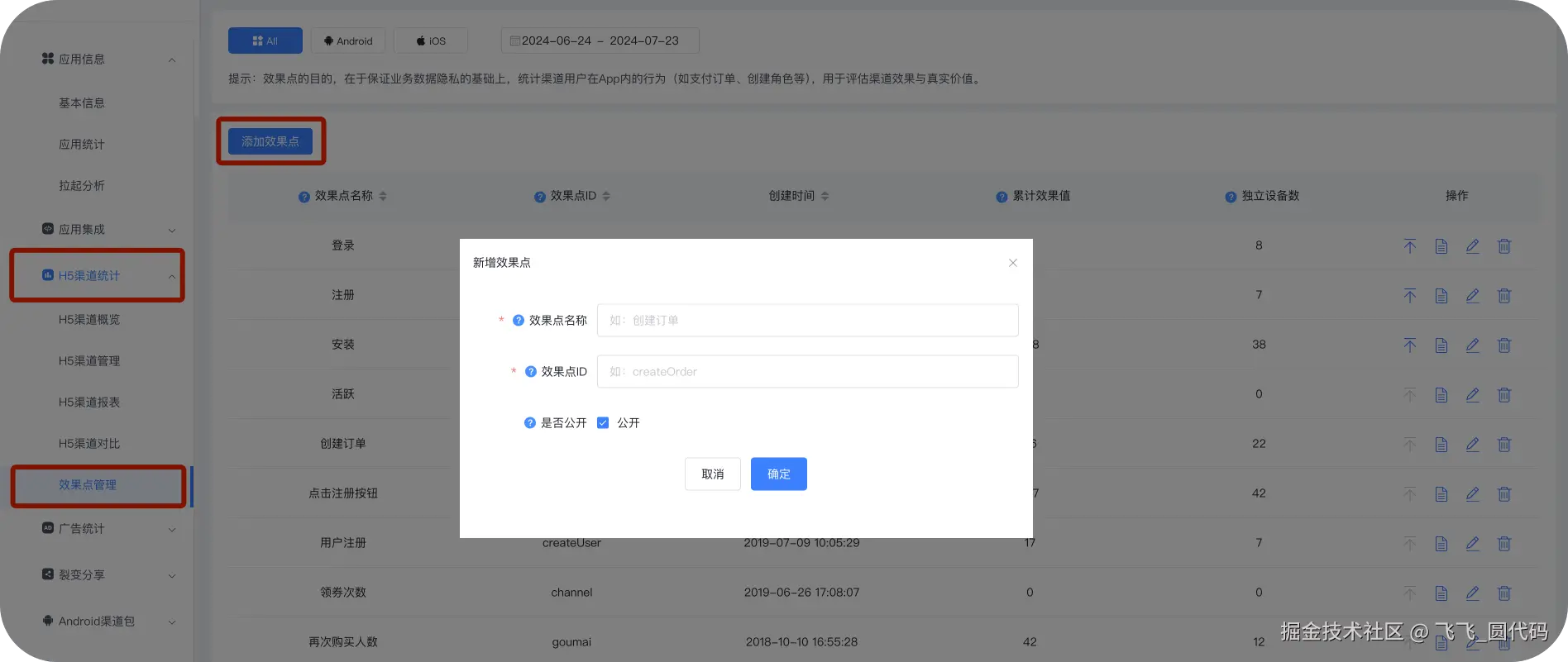Click the goumai ID cell
This screenshot has height=662, width=1568.
click(x=571, y=642)
